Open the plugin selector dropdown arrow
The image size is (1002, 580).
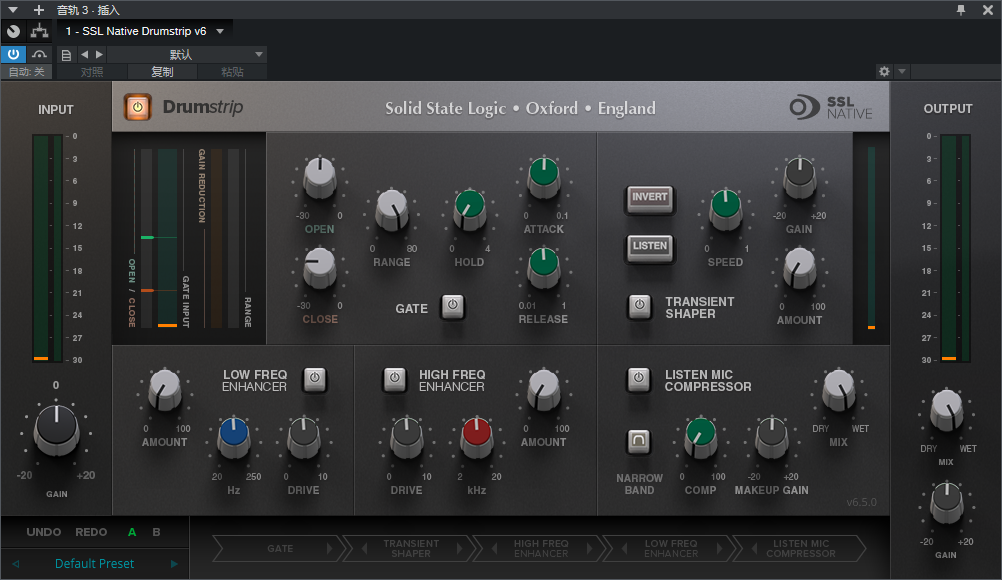[220, 31]
